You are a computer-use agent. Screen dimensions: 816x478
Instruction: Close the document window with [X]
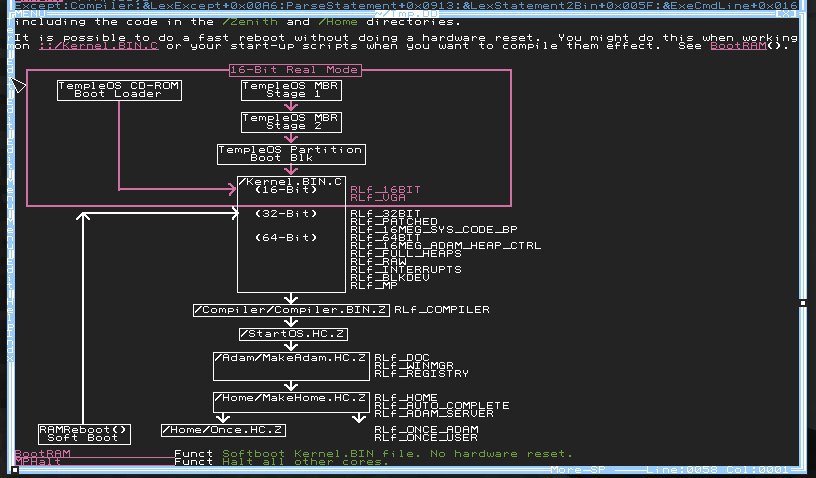point(785,14)
